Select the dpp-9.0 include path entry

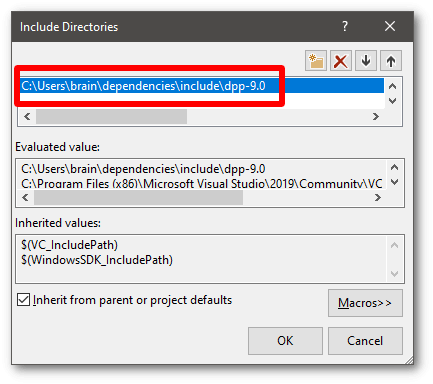click(x=202, y=86)
